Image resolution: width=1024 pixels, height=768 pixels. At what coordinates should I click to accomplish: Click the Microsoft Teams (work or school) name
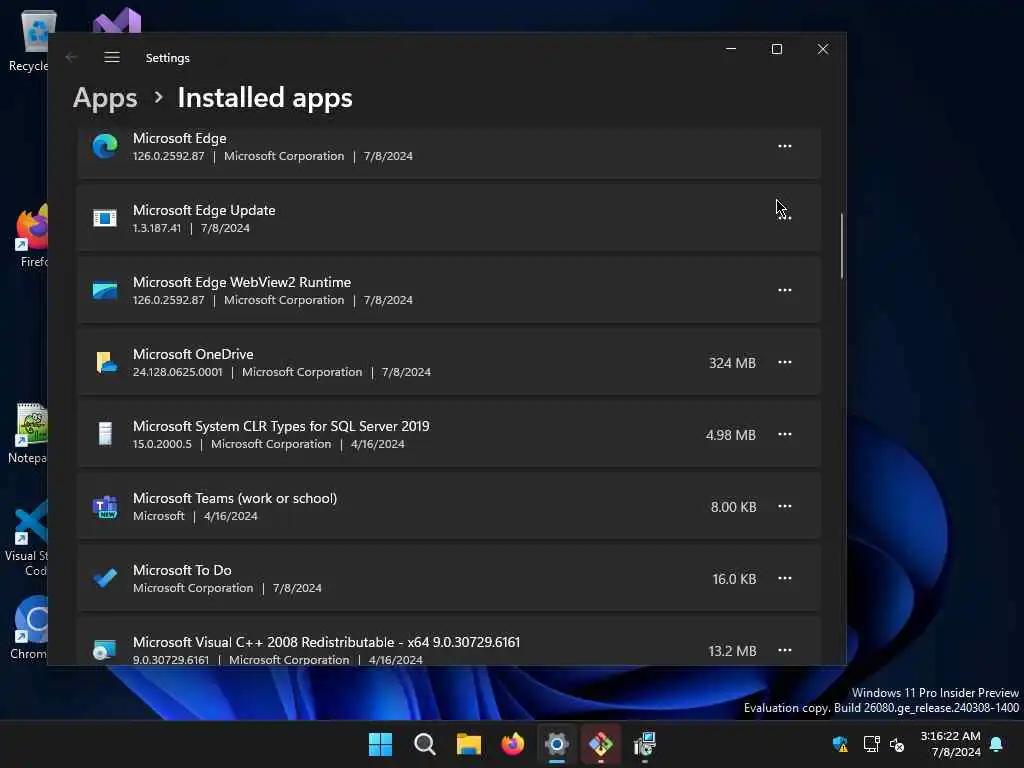tap(235, 498)
